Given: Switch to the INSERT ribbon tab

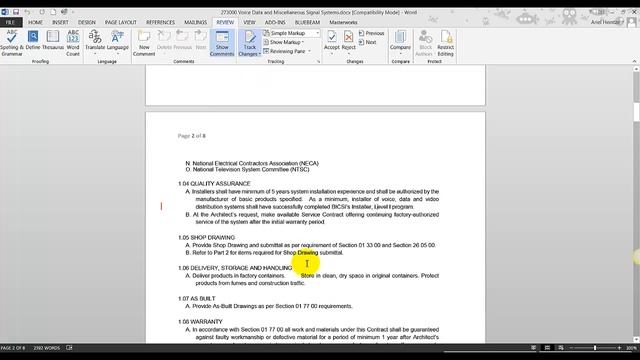Looking at the screenshot, I should [60, 22].
